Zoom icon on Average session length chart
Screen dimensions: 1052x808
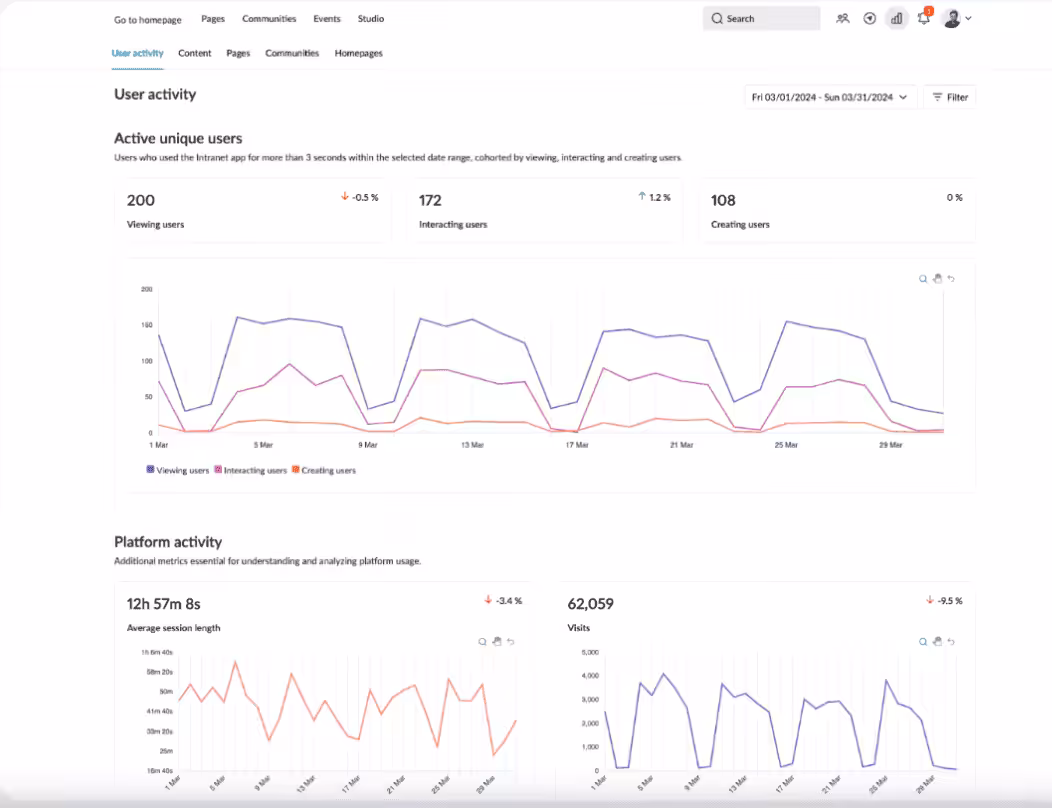point(482,642)
